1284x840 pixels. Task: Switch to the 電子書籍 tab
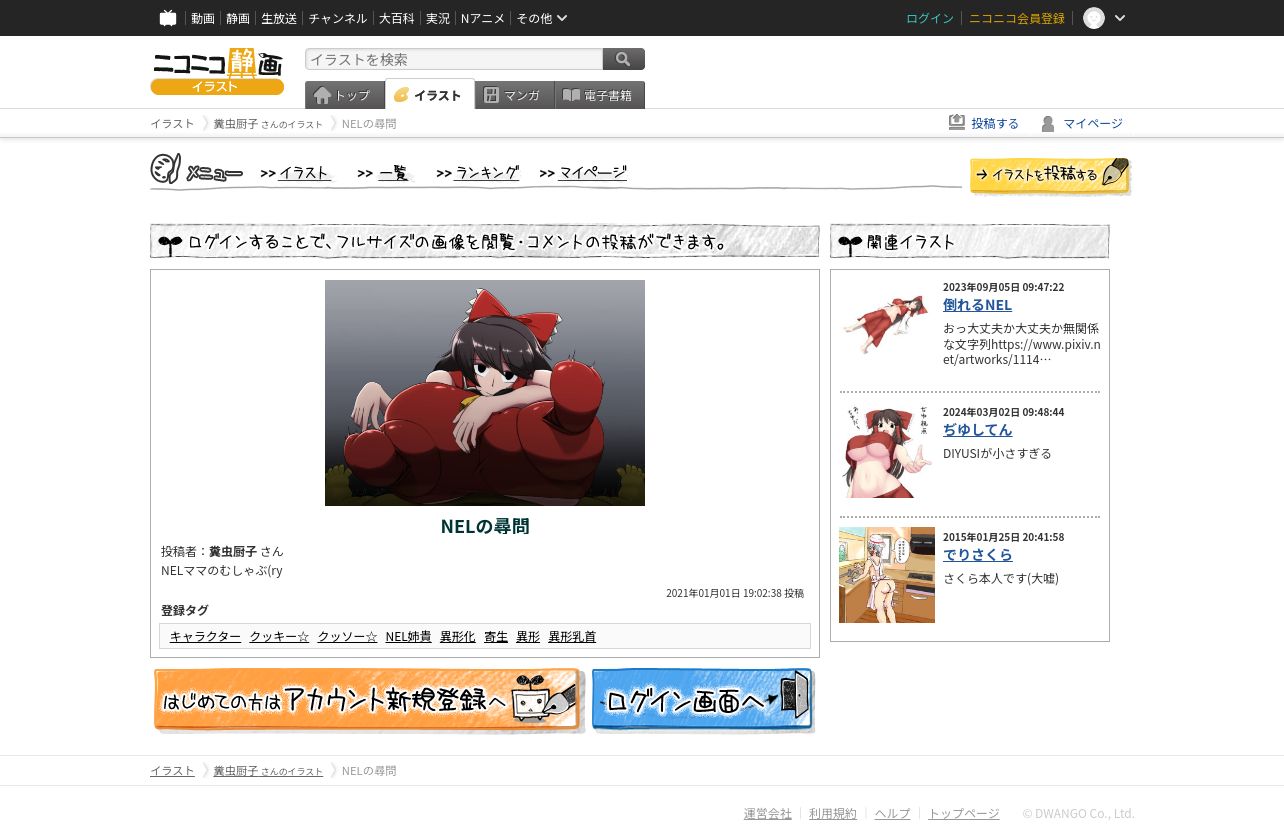(x=599, y=95)
